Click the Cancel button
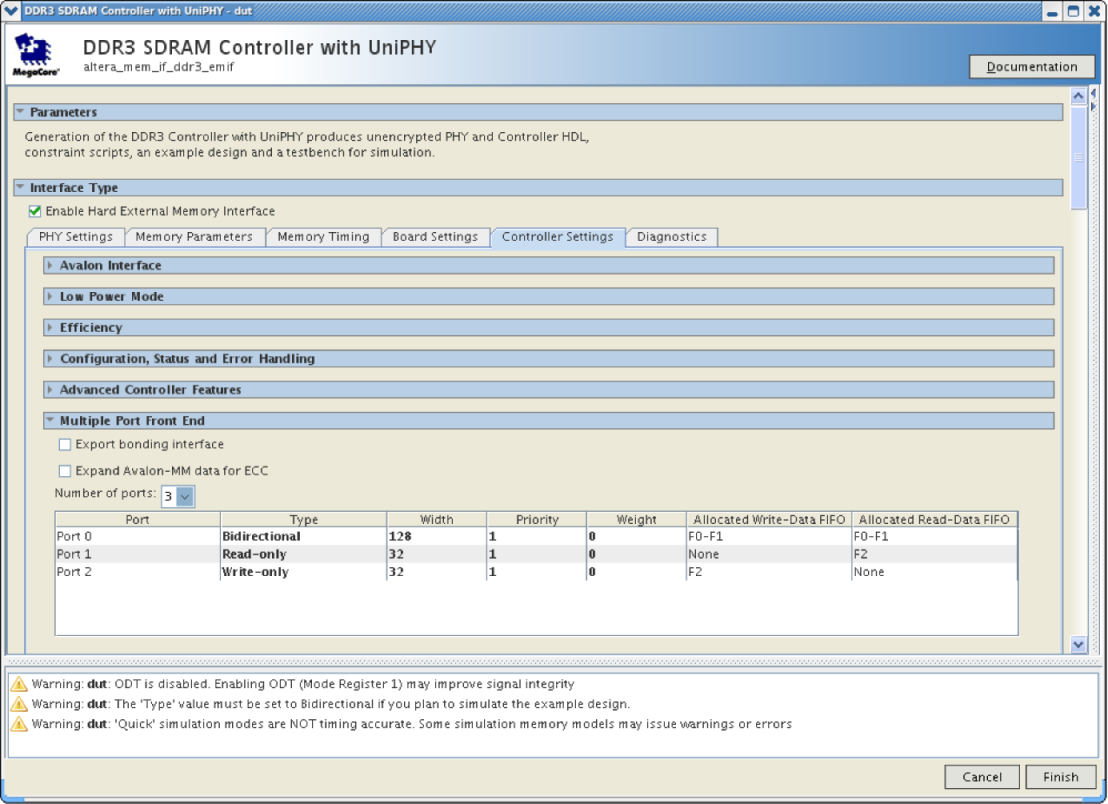 (981, 777)
